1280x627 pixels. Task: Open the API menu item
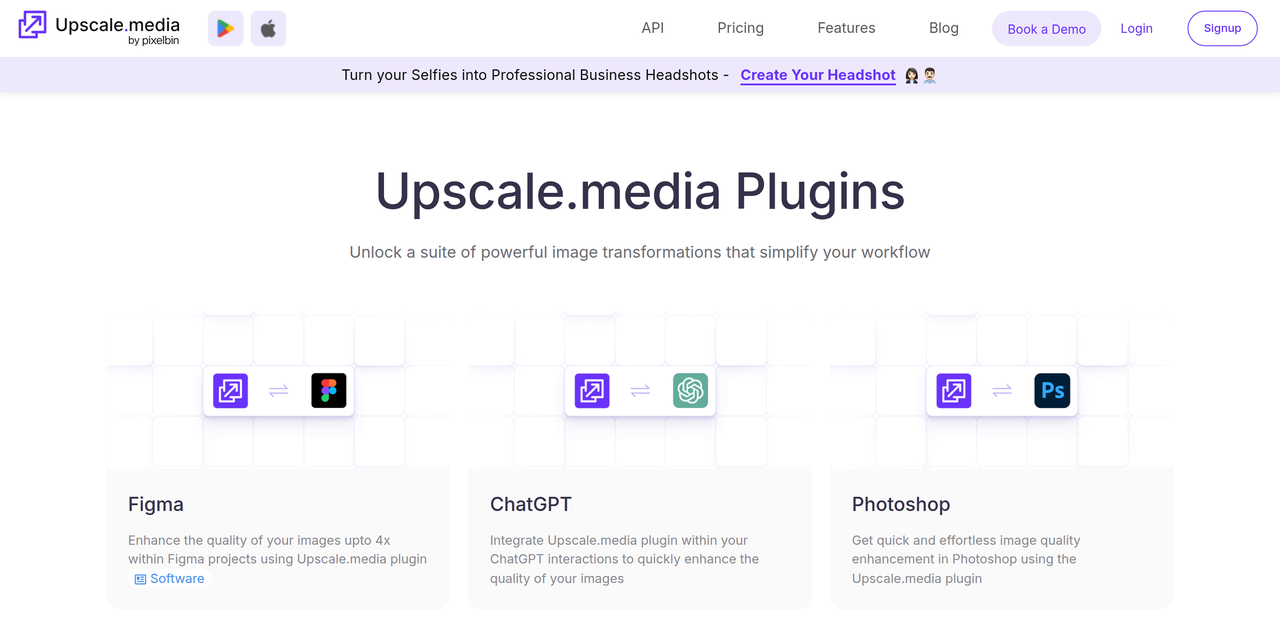(653, 28)
